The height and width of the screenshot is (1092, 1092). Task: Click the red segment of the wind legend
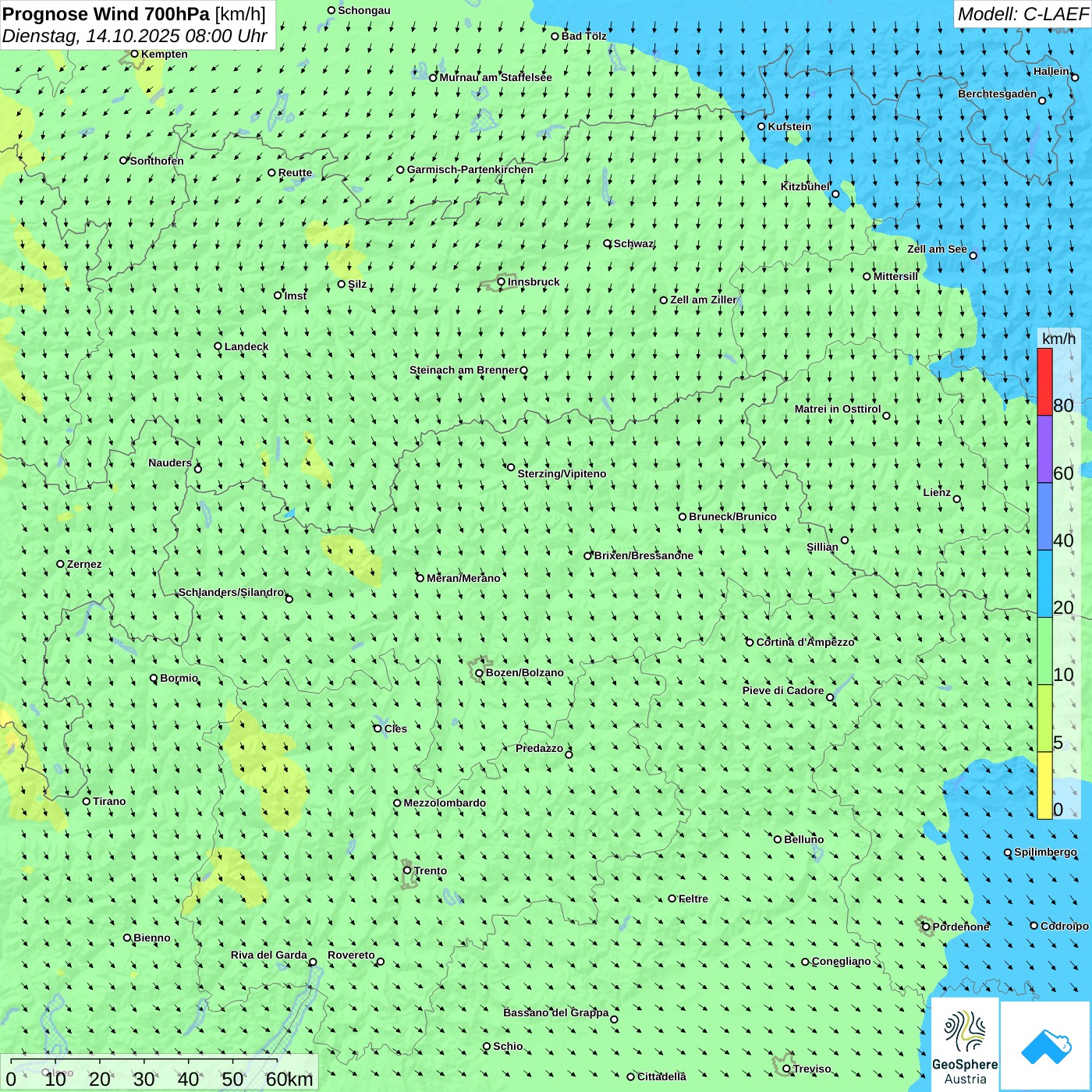(1044, 381)
